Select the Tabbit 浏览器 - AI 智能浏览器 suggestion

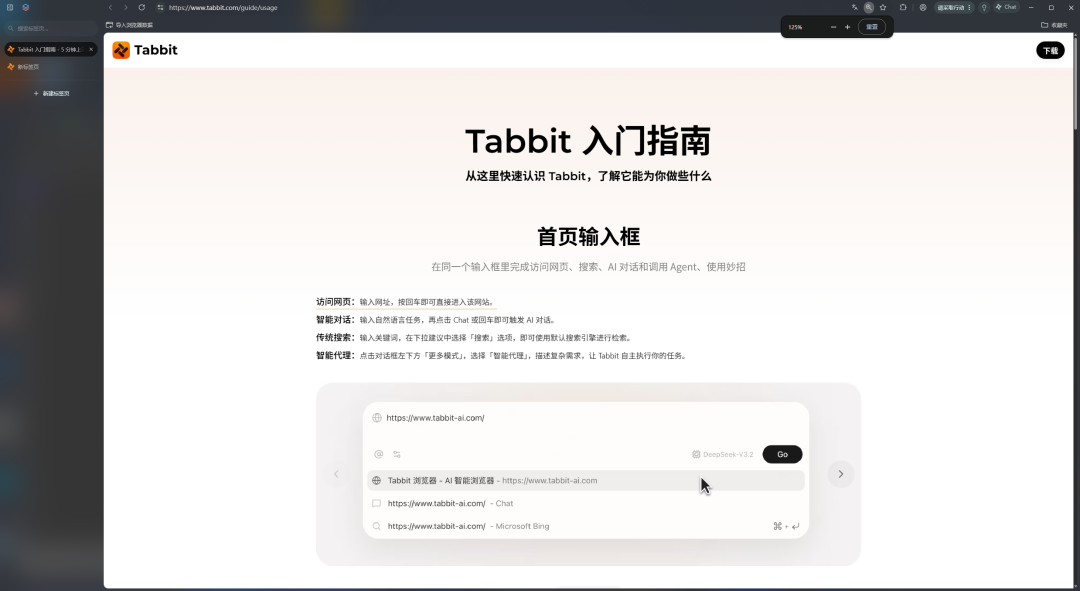tap(585, 481)
